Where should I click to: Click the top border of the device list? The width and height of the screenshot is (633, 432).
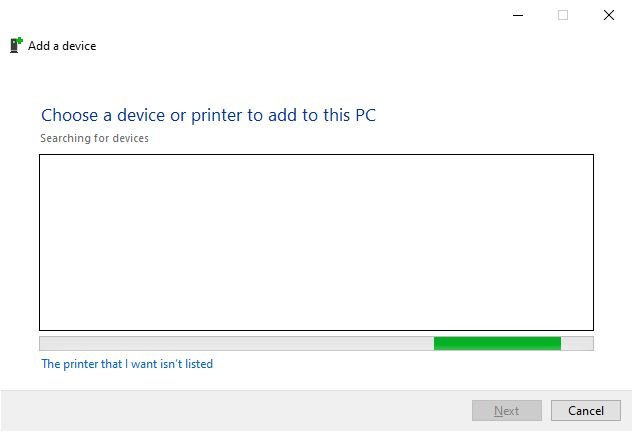tap(316, 154)
